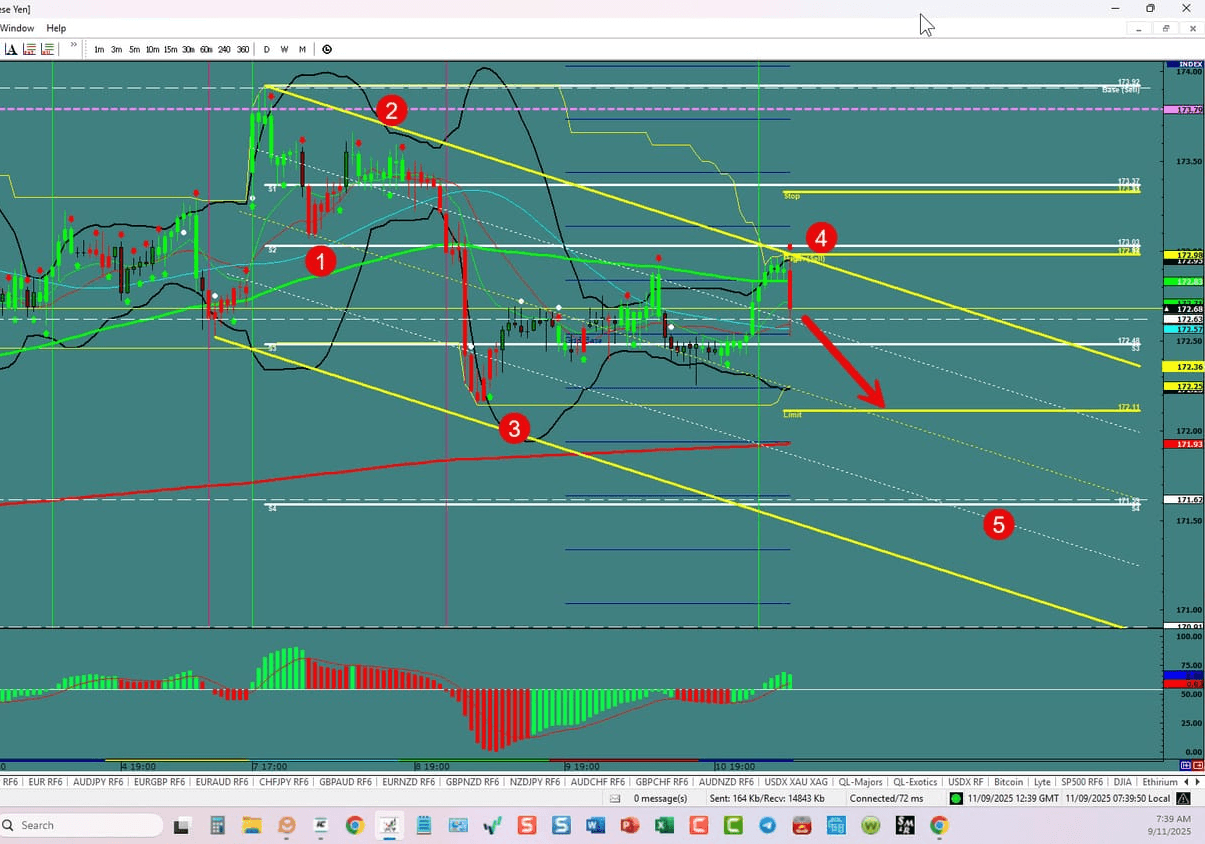This screenshot has height=844, width=1205.
Task: Expand the toolbar overflow chevron
Action: pyautogui.click(x=72, y=46)
